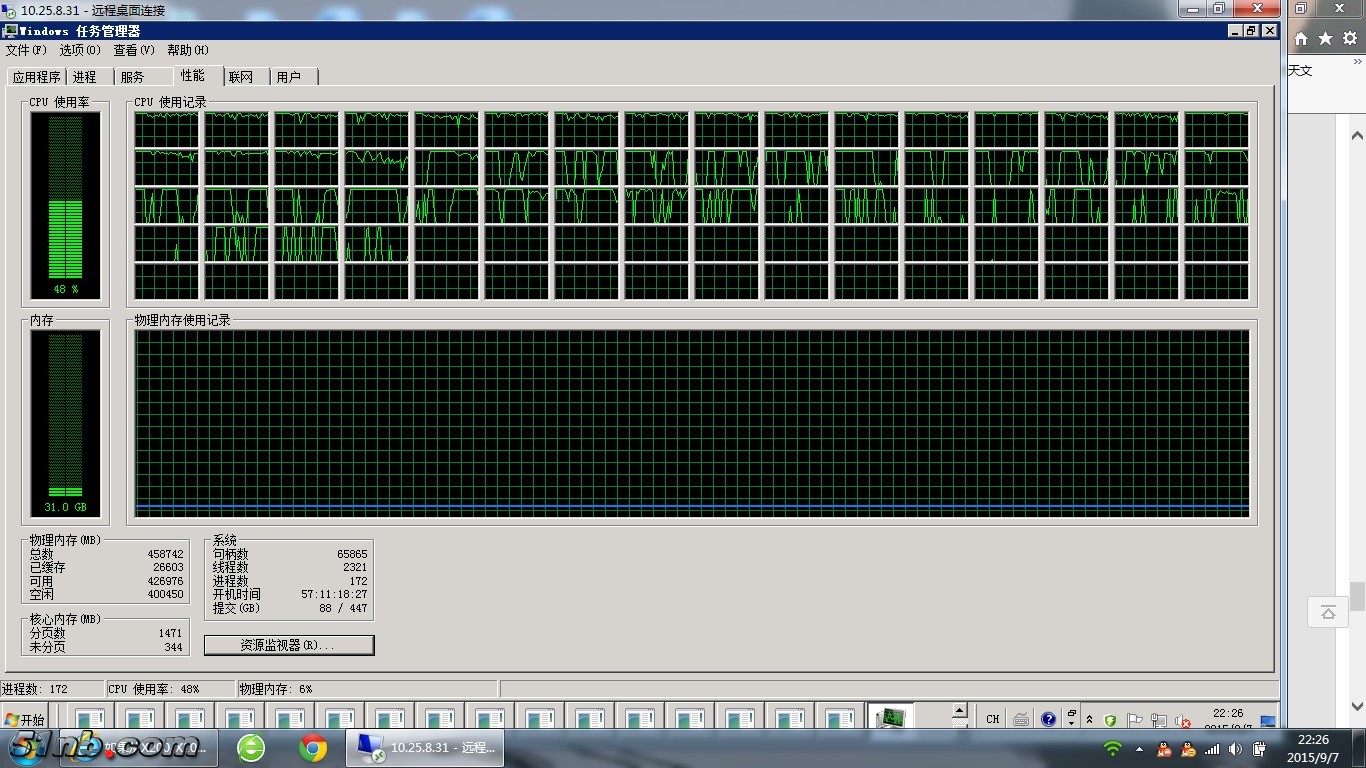
Task: Open the 查看(V) menu
Action: click(133, 50)
